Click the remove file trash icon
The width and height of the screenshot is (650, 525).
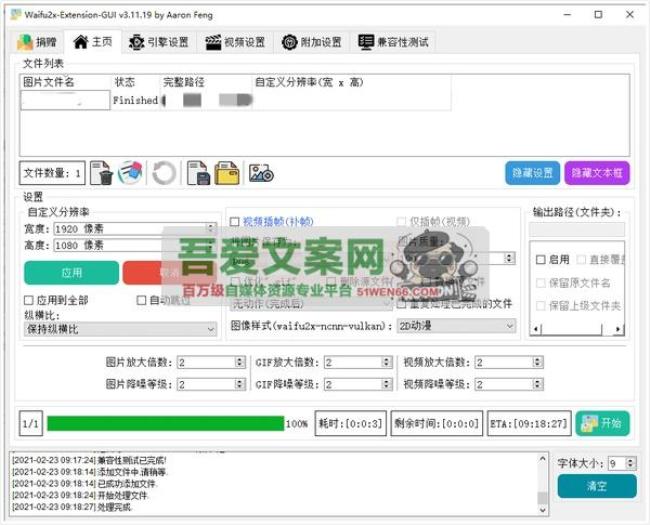102,173
